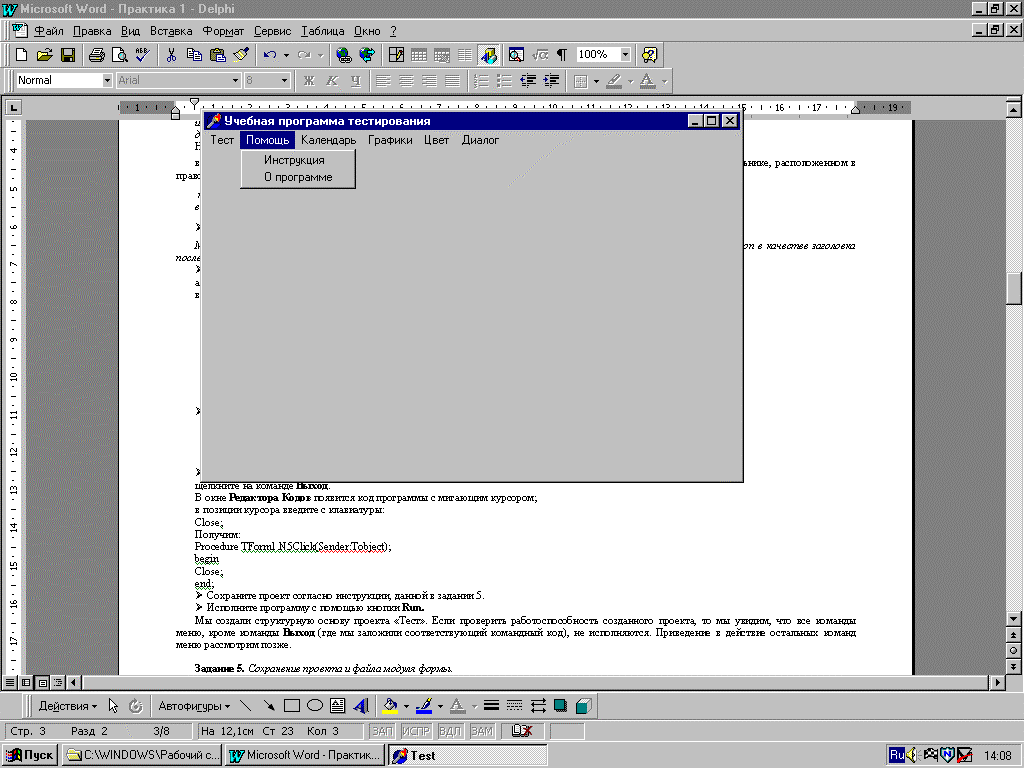Open the font size 8 dropdown
Image resolution: width=1024 pixels, height=768 pixels.
(284, 80)
